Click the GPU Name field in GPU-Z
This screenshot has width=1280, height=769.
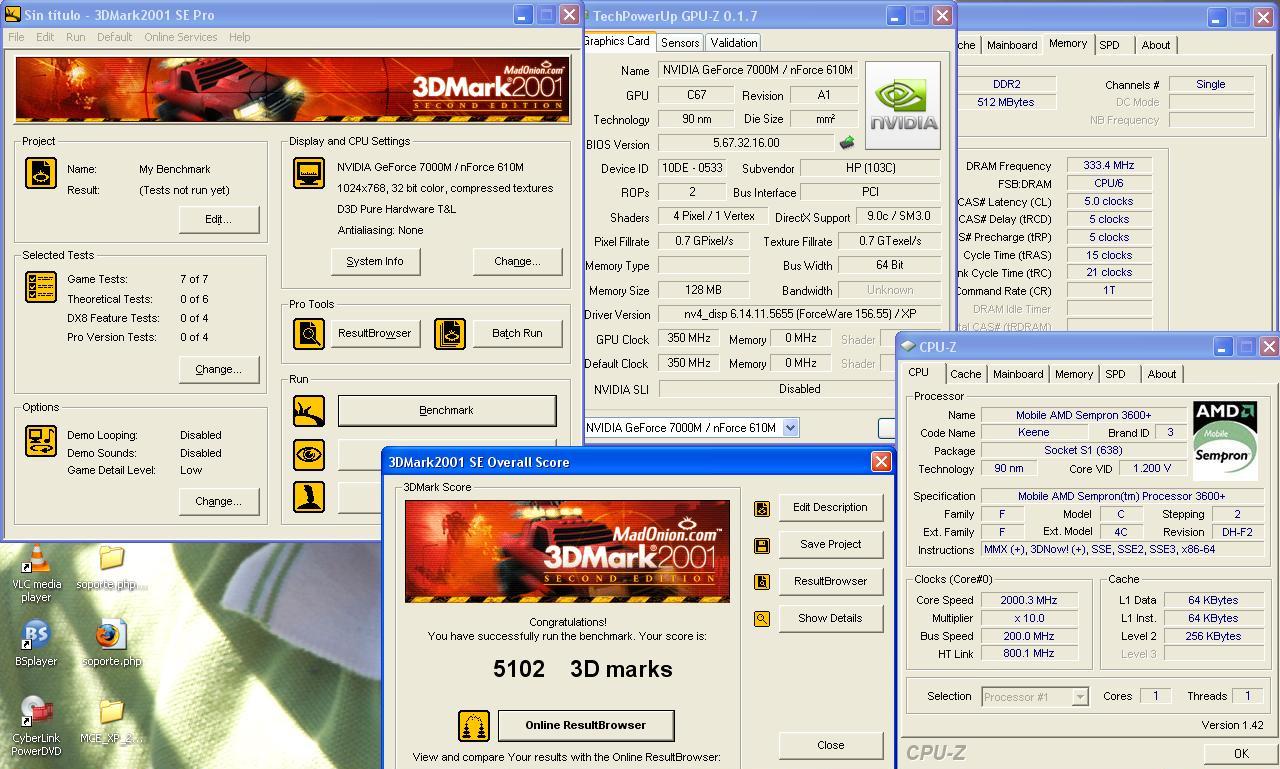[x=757, y=70]
